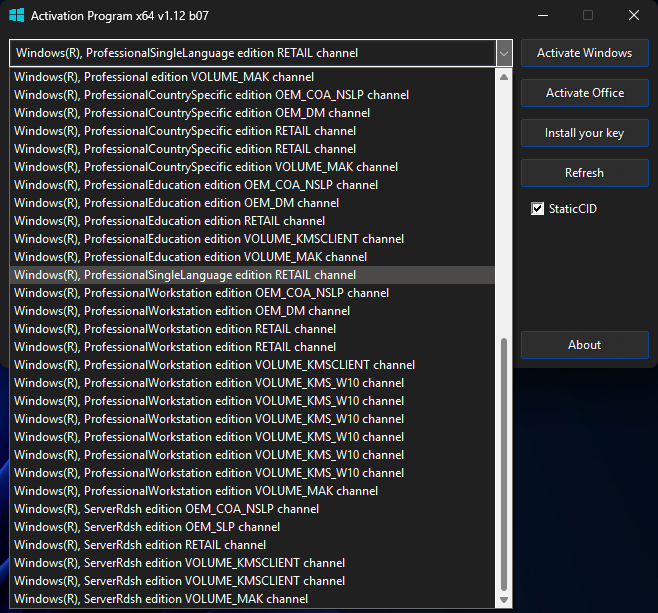
Task: Click the scroll up arrow in the edition list
Action: click(x=504, y=77)
